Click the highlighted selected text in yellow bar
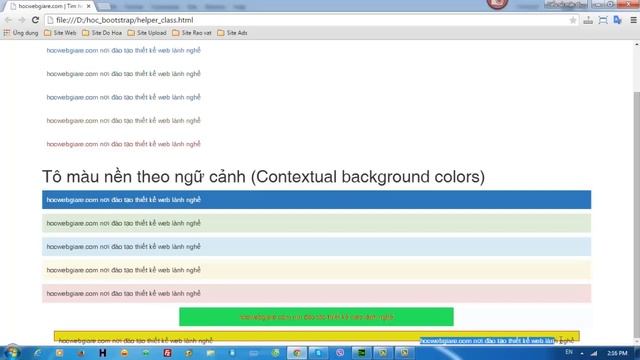Viewport: 640px width, 360px height. (487, 340)
